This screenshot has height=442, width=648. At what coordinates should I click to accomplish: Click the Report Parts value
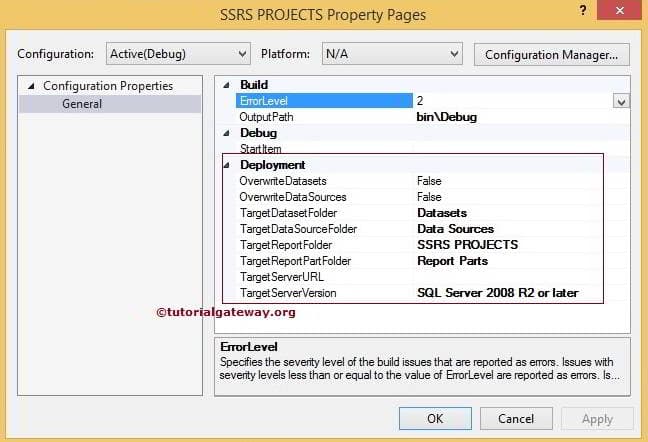(x=453, y=261)
